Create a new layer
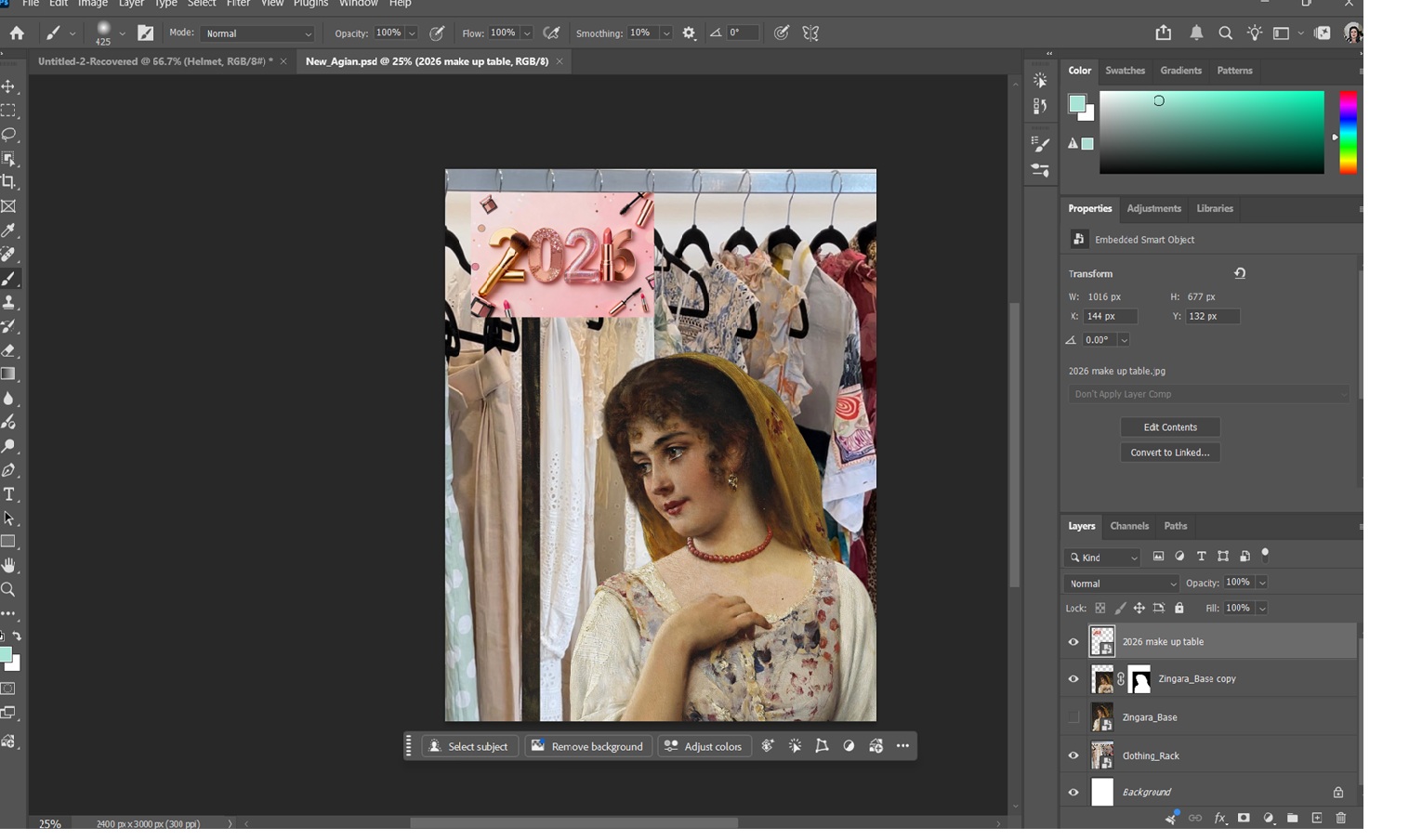 (1317, 818)
